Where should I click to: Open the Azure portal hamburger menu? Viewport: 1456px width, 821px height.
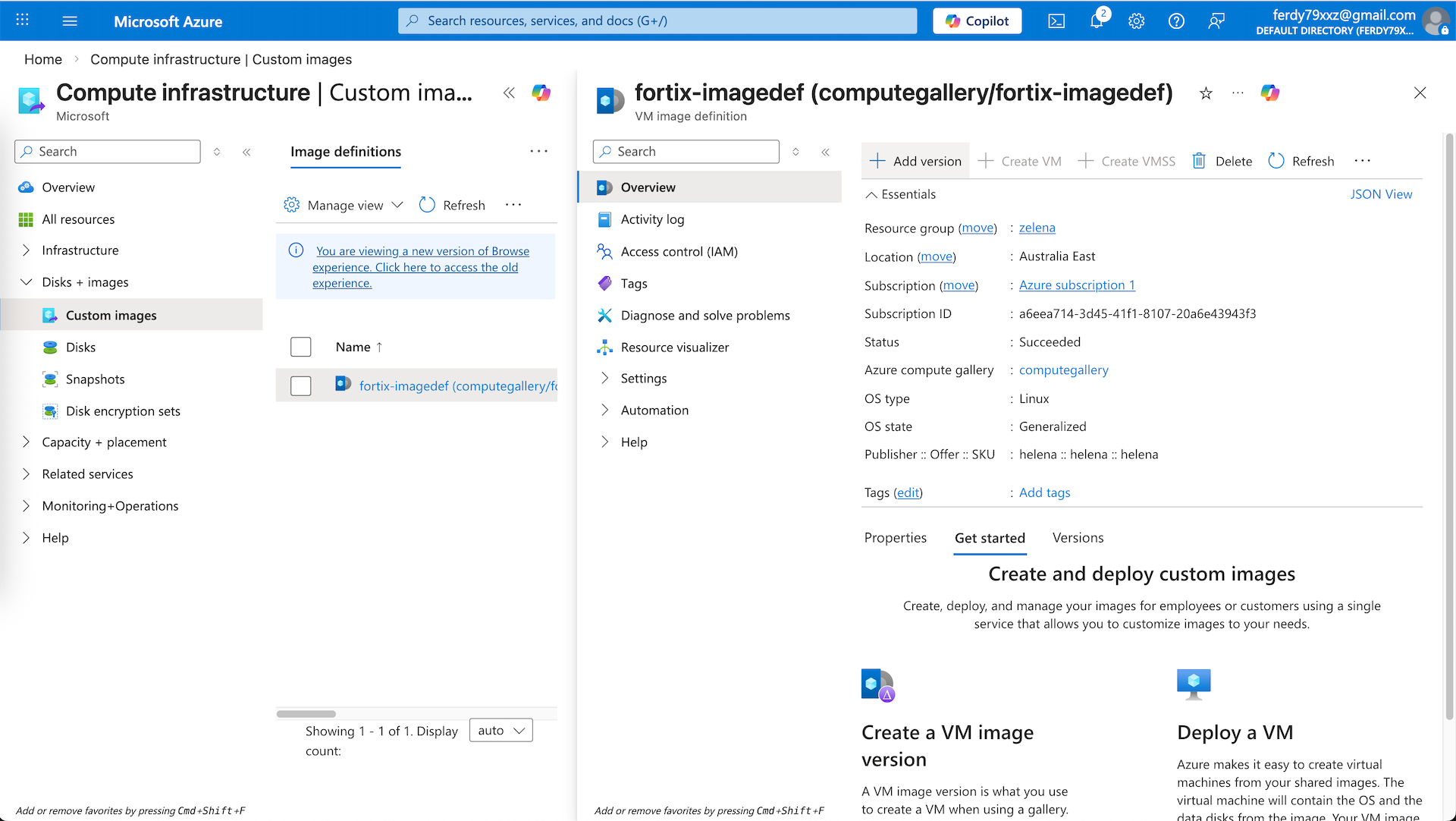coord(70,21)
